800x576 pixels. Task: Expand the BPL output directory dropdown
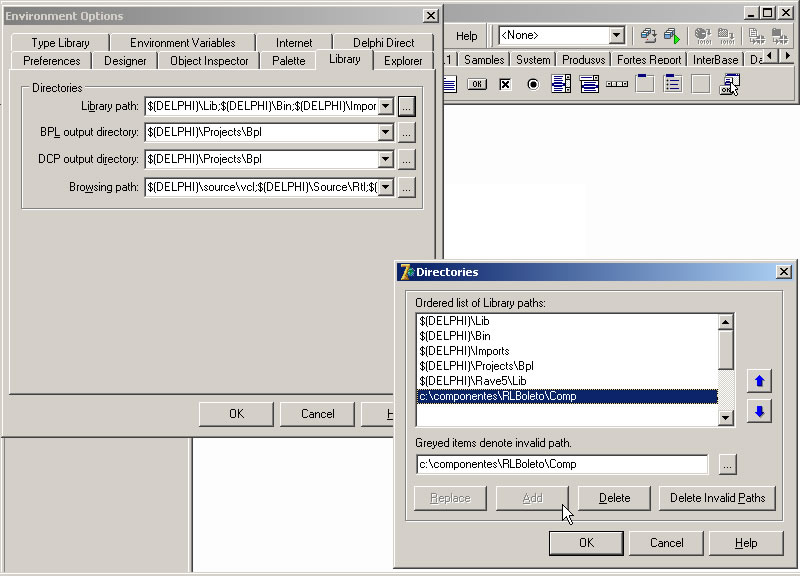385,132
